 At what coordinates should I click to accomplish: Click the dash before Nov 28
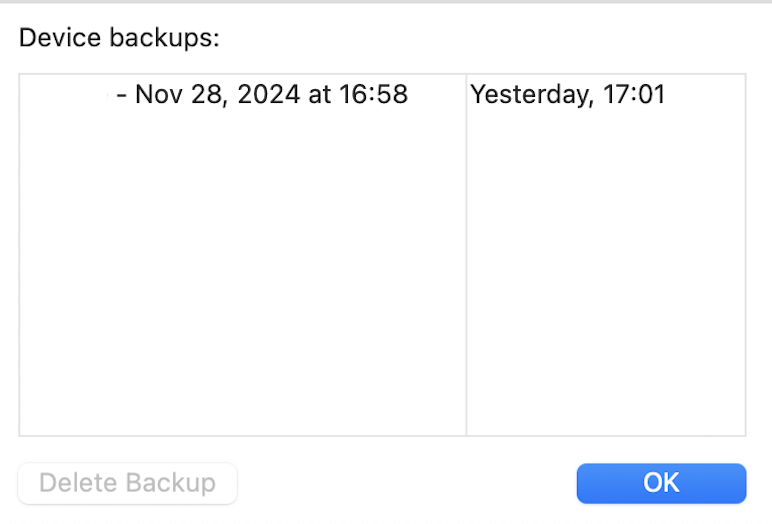pyautogui.click(x=122, y=95)
